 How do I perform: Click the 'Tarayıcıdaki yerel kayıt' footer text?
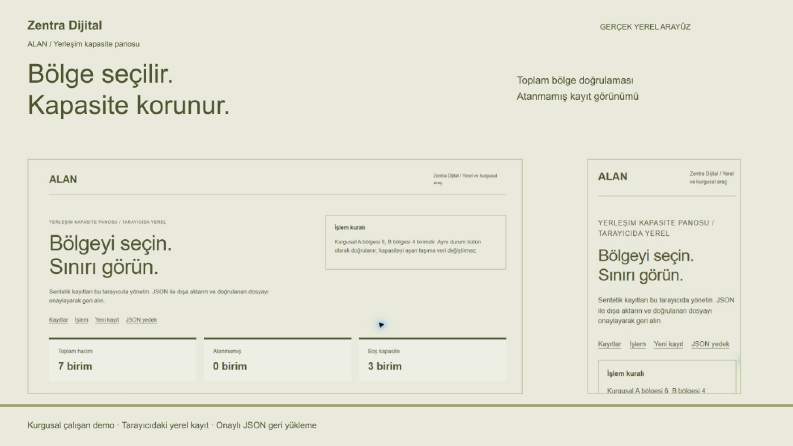click(165, 425)
